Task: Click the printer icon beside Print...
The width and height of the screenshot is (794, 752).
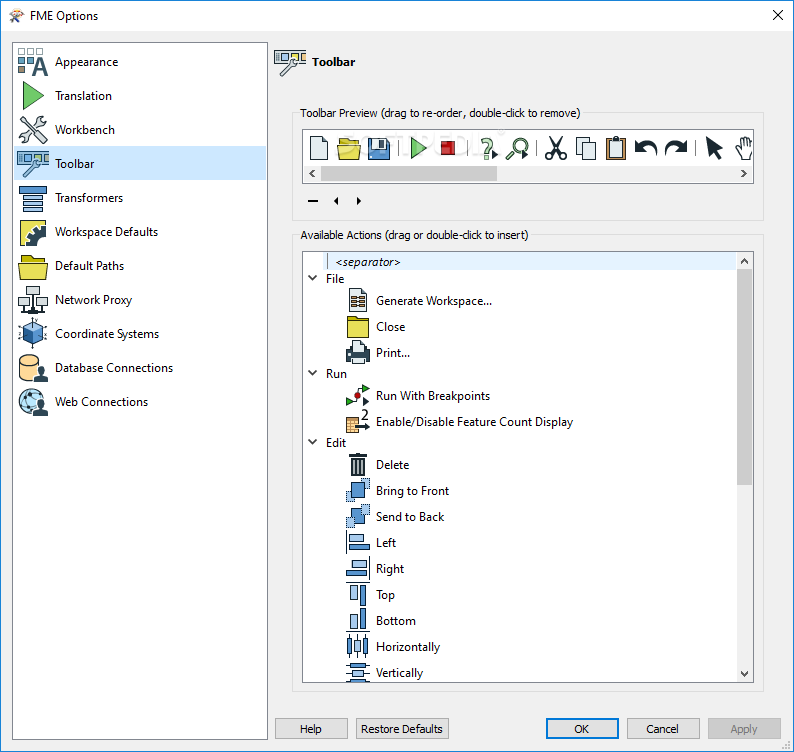Action: (x=358, y=352)
